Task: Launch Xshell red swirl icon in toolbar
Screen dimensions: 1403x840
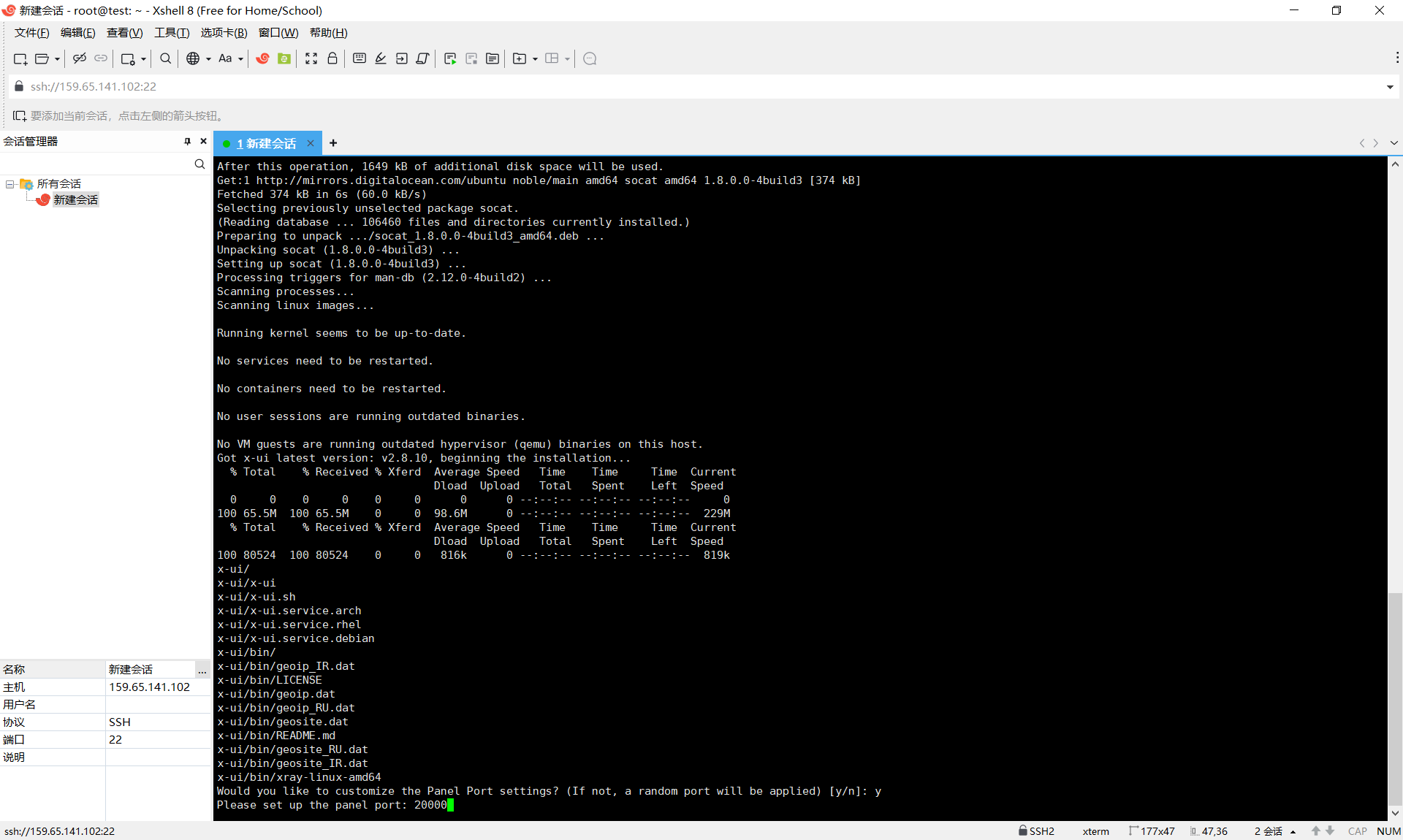Action: pos(263,58)
